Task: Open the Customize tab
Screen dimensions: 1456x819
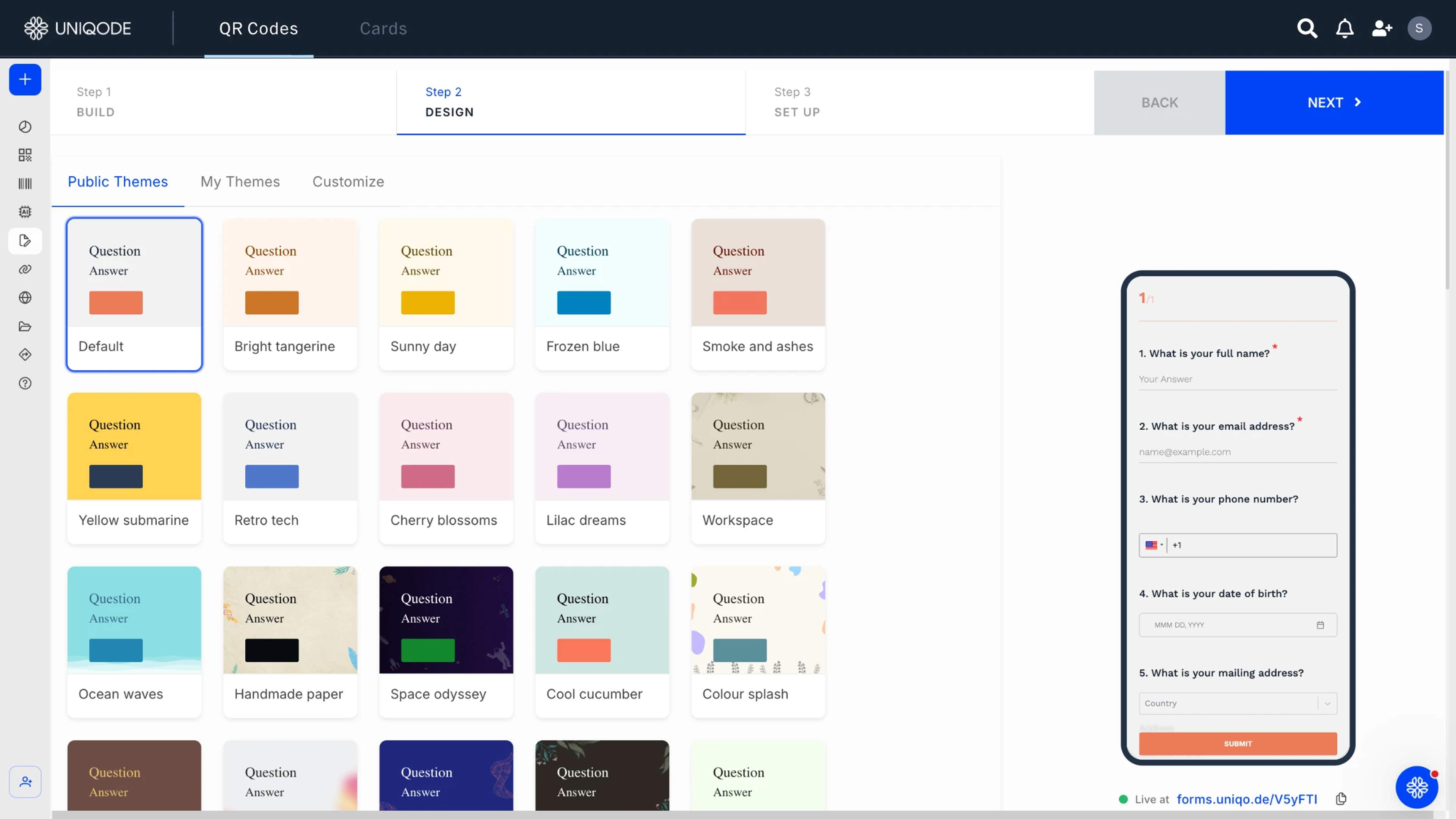Action: [x=348, y=182]
